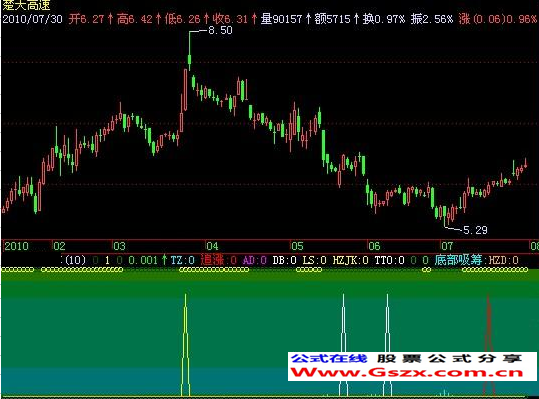Click the turnover amount 额5715 readout
539x399 pixels.
coord(332,19)
